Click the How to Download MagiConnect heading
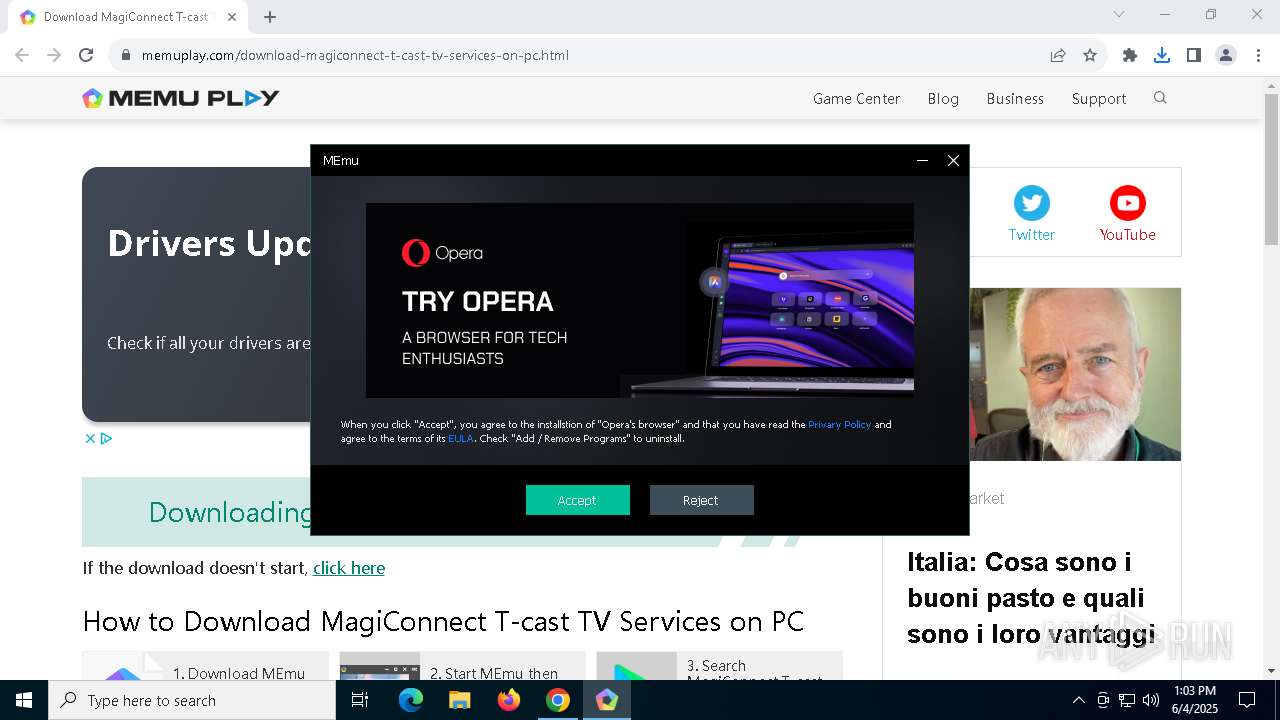The width and height of the screenshot is (1280, 720). click(443, 621)
